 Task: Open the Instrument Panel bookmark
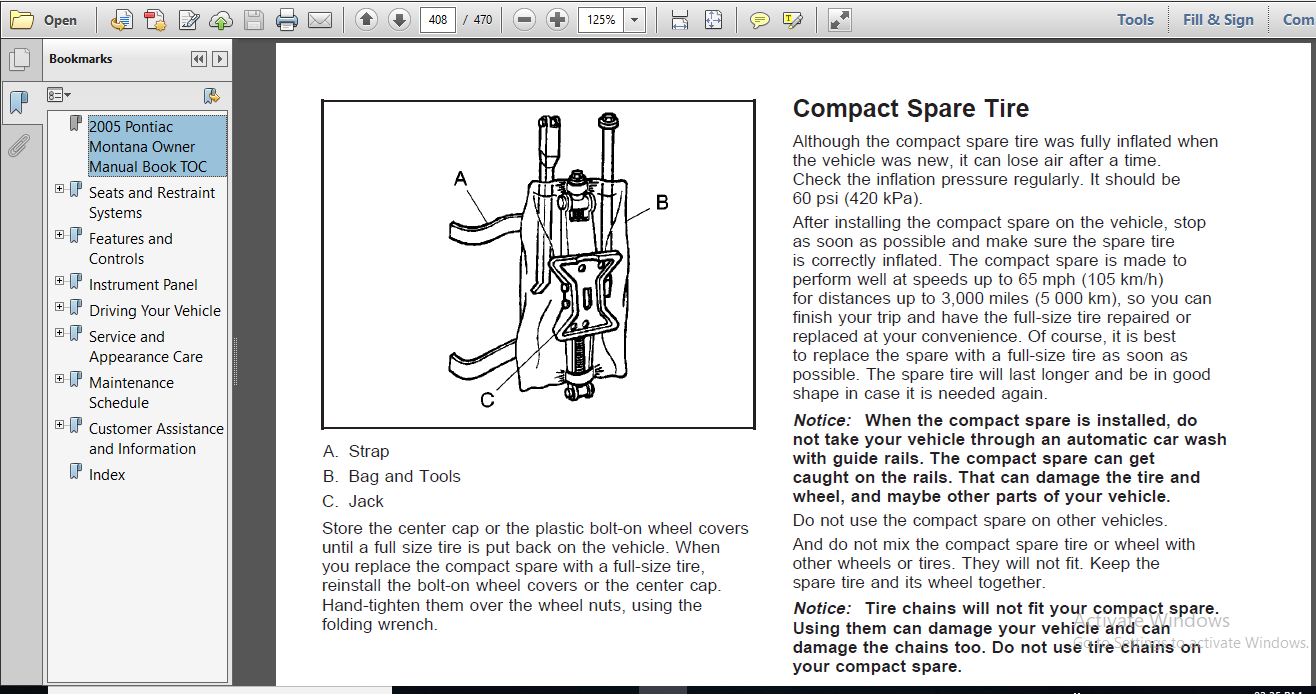143,285
